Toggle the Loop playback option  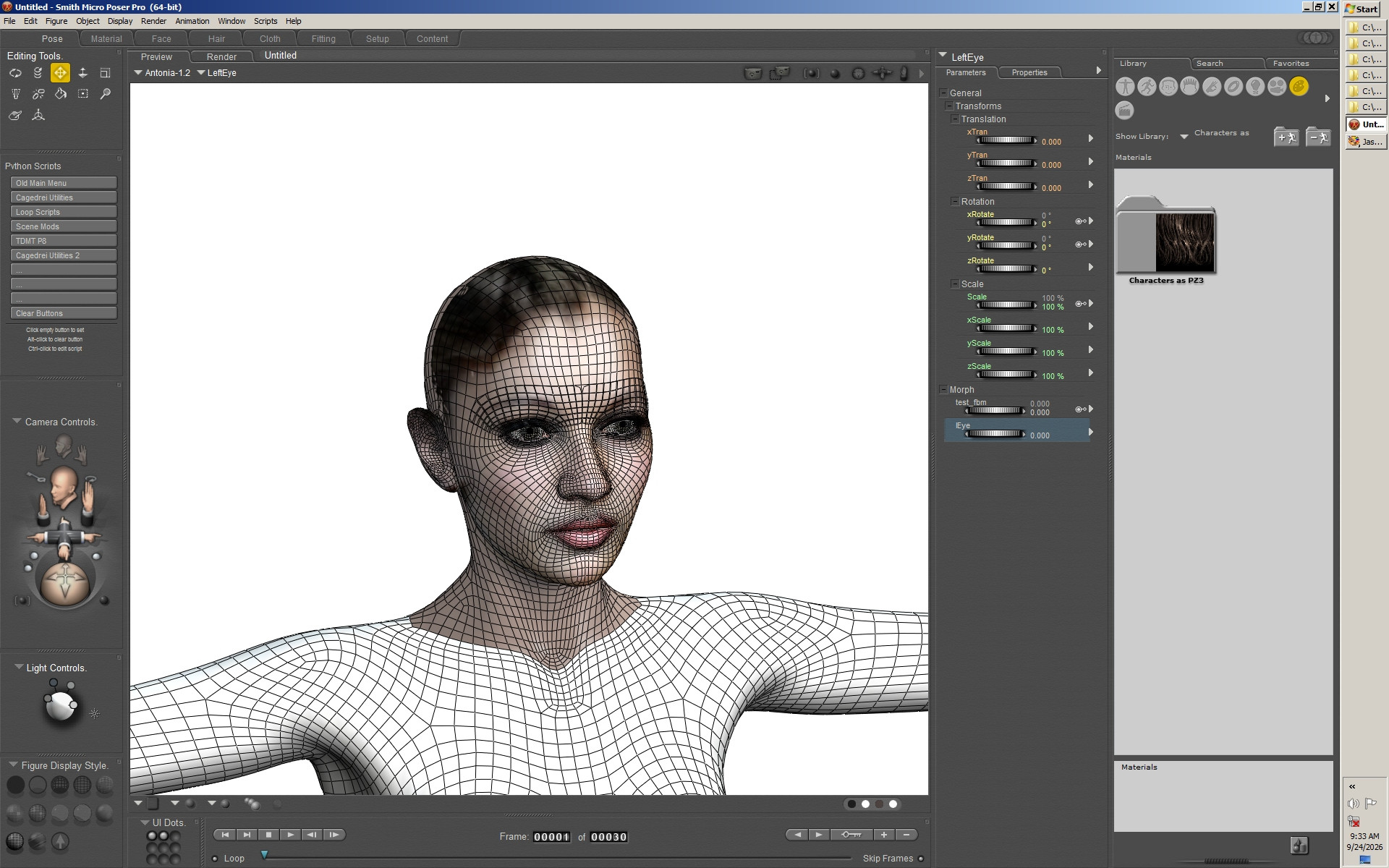(x=215, y=859)
